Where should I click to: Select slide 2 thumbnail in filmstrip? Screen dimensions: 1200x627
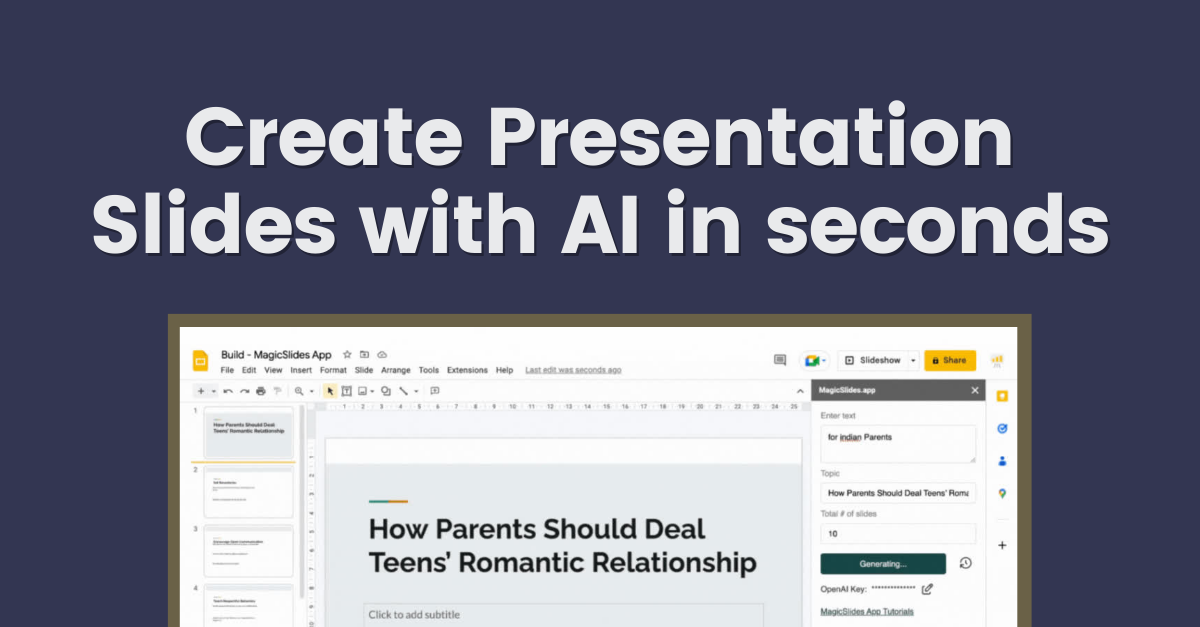point(248,494)
